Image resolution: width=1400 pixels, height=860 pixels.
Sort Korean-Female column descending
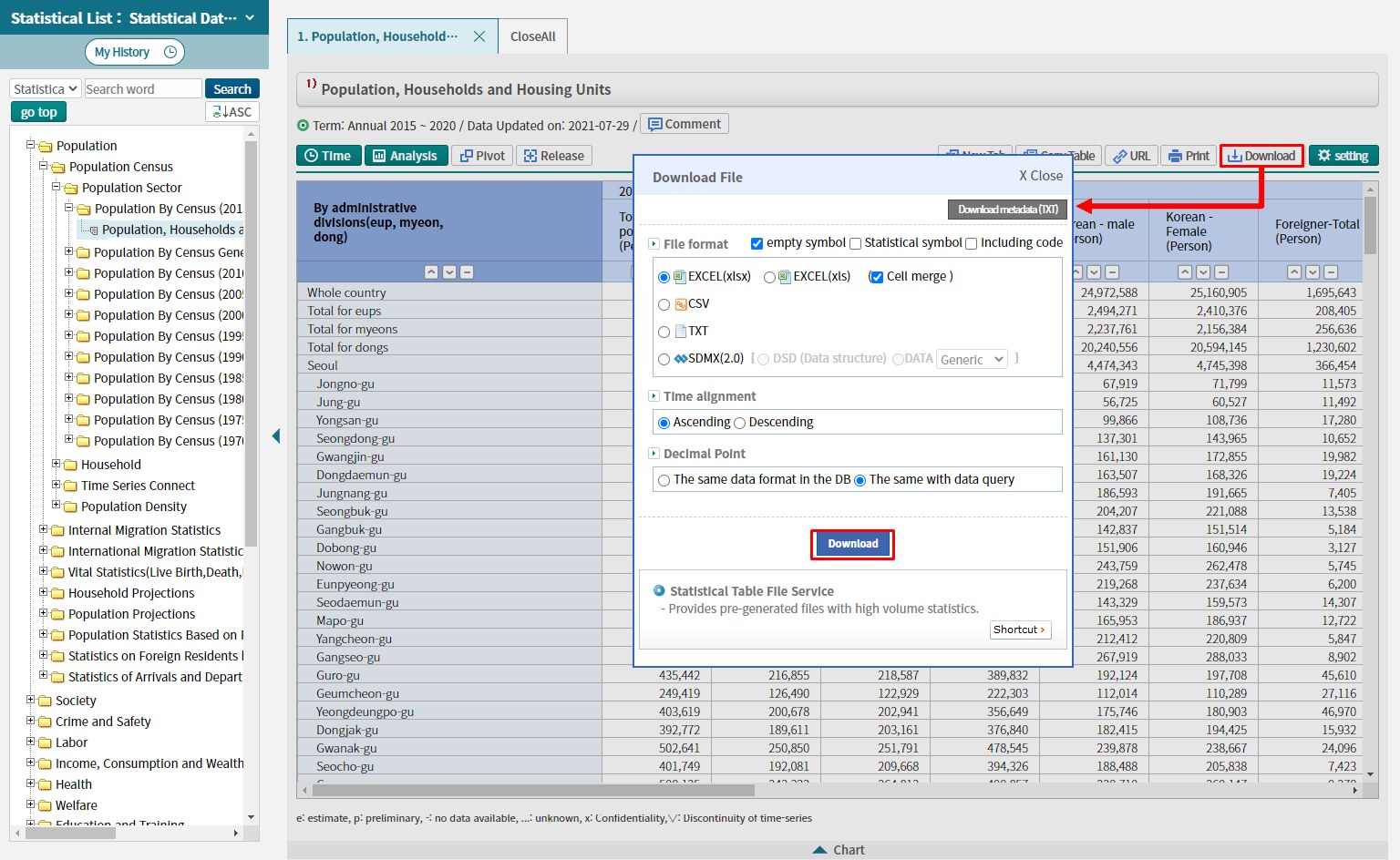click(1203, 272)
